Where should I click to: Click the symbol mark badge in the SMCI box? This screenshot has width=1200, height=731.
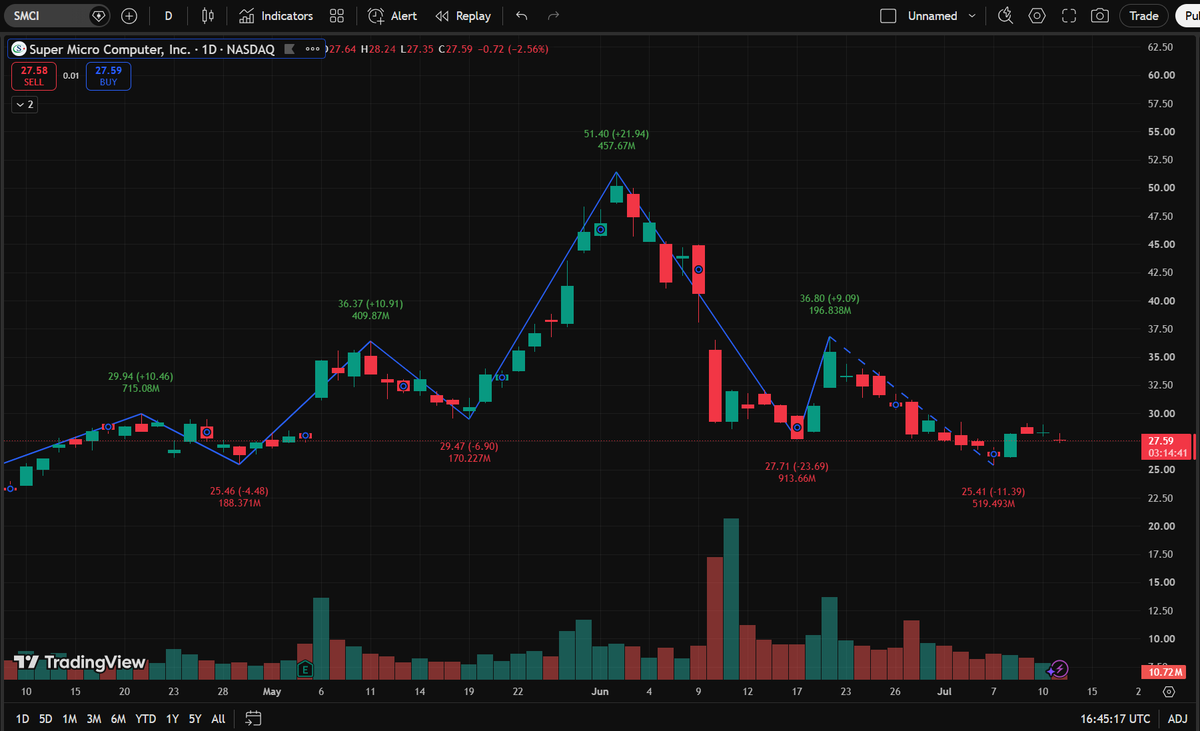point(98,16)
